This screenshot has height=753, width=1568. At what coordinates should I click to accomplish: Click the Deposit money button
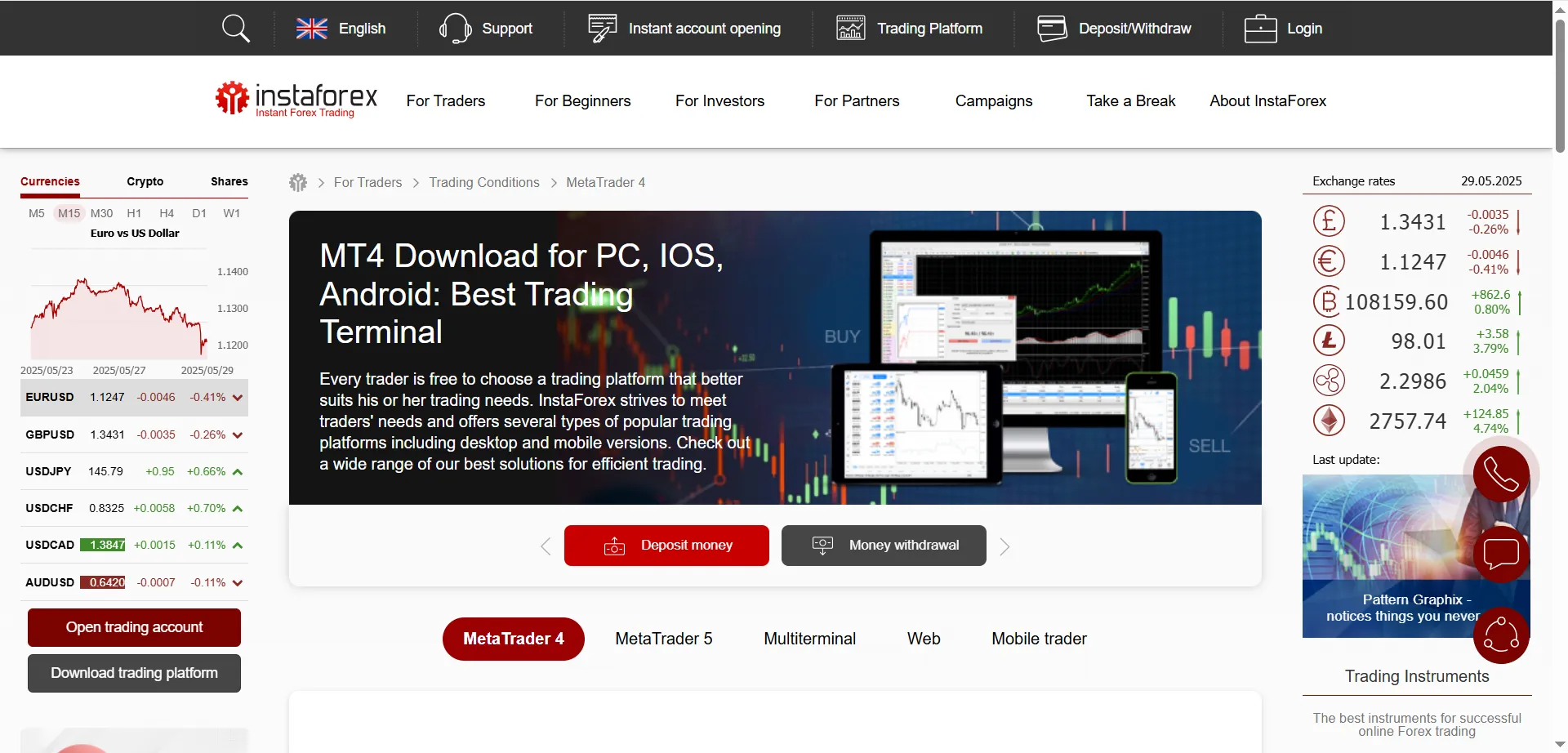[x=666, y=546]
